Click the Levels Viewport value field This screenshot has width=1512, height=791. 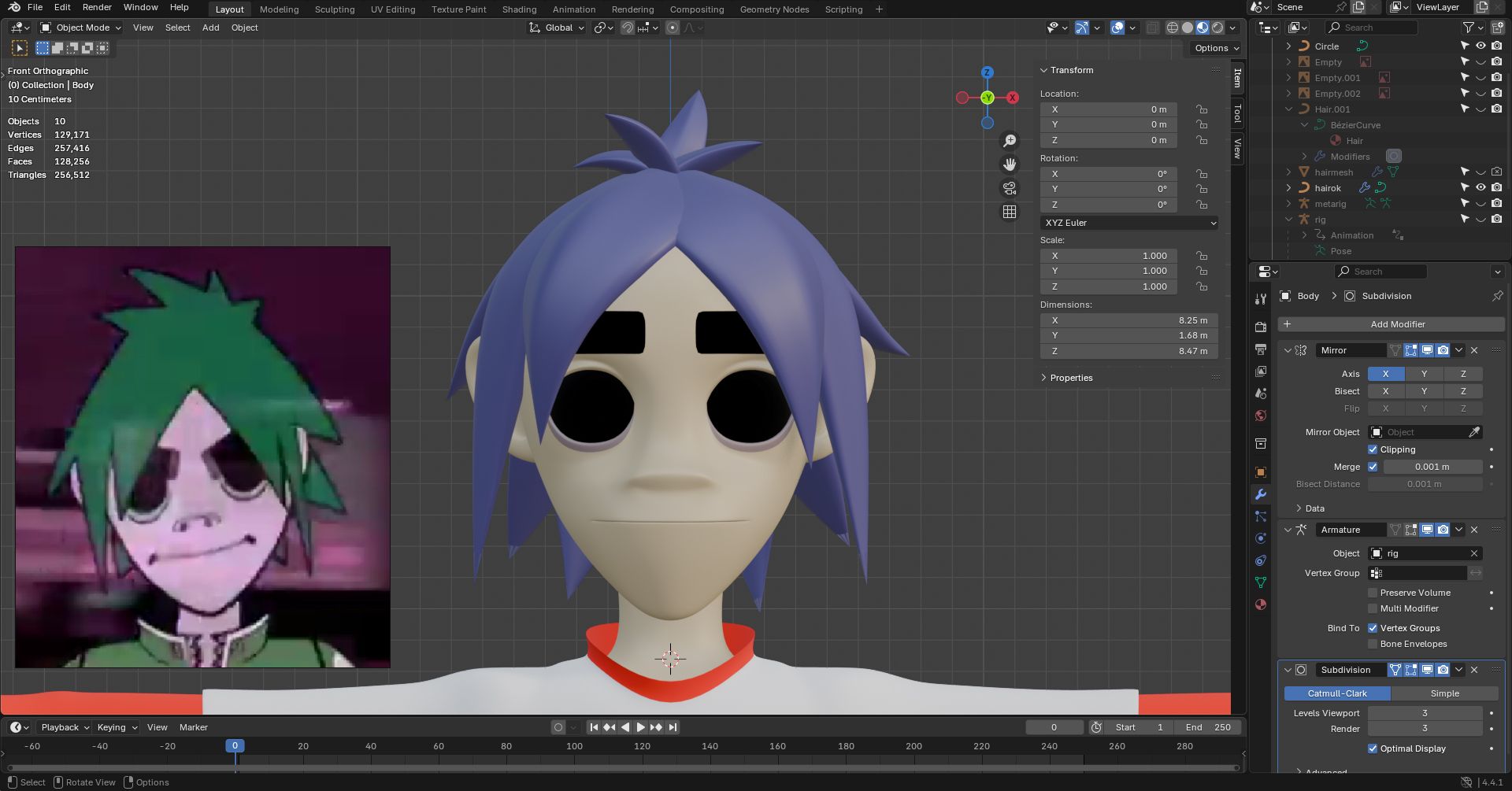click(1424, 713)
